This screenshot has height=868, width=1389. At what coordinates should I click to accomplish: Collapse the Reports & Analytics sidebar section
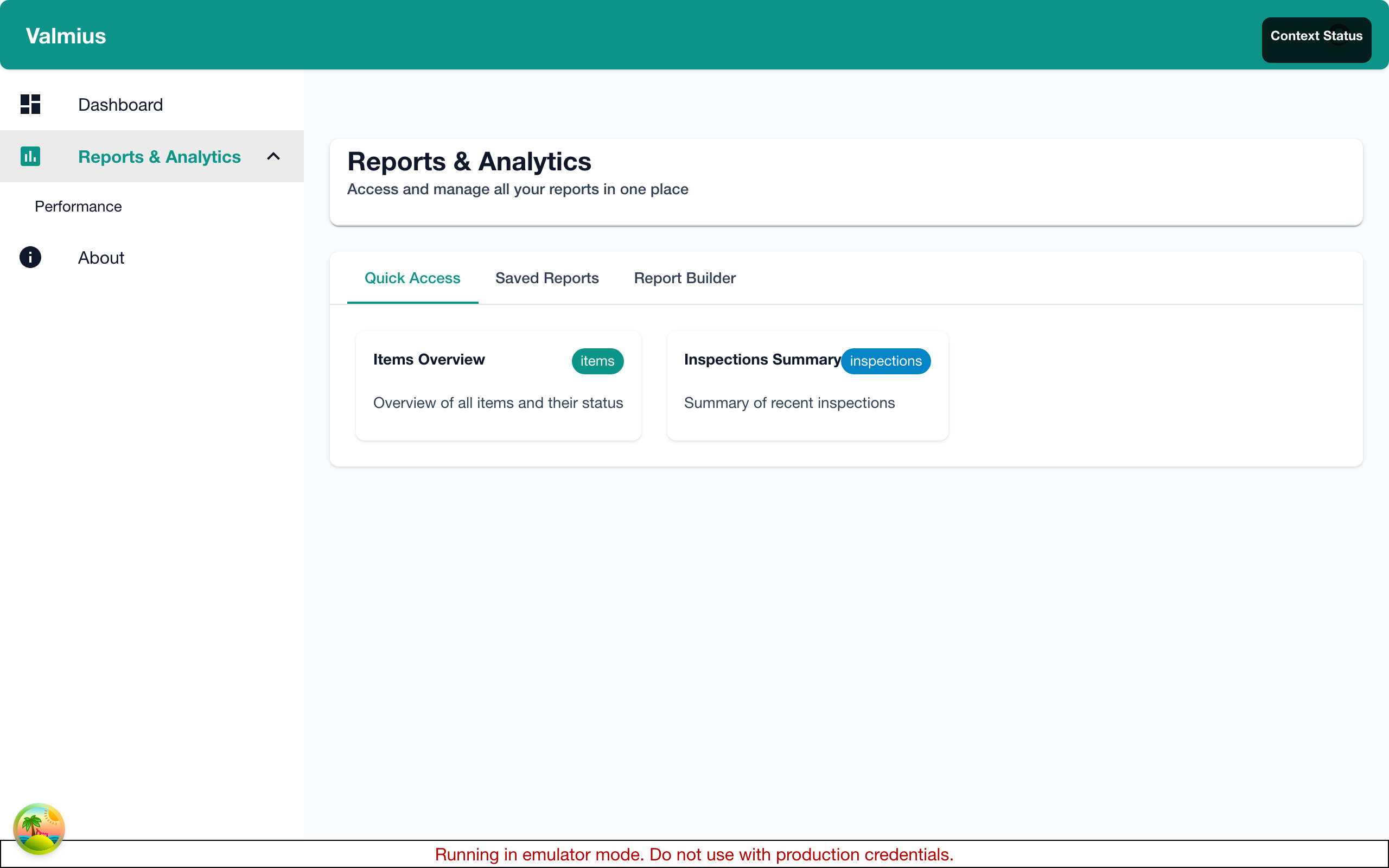click(272, 156)
